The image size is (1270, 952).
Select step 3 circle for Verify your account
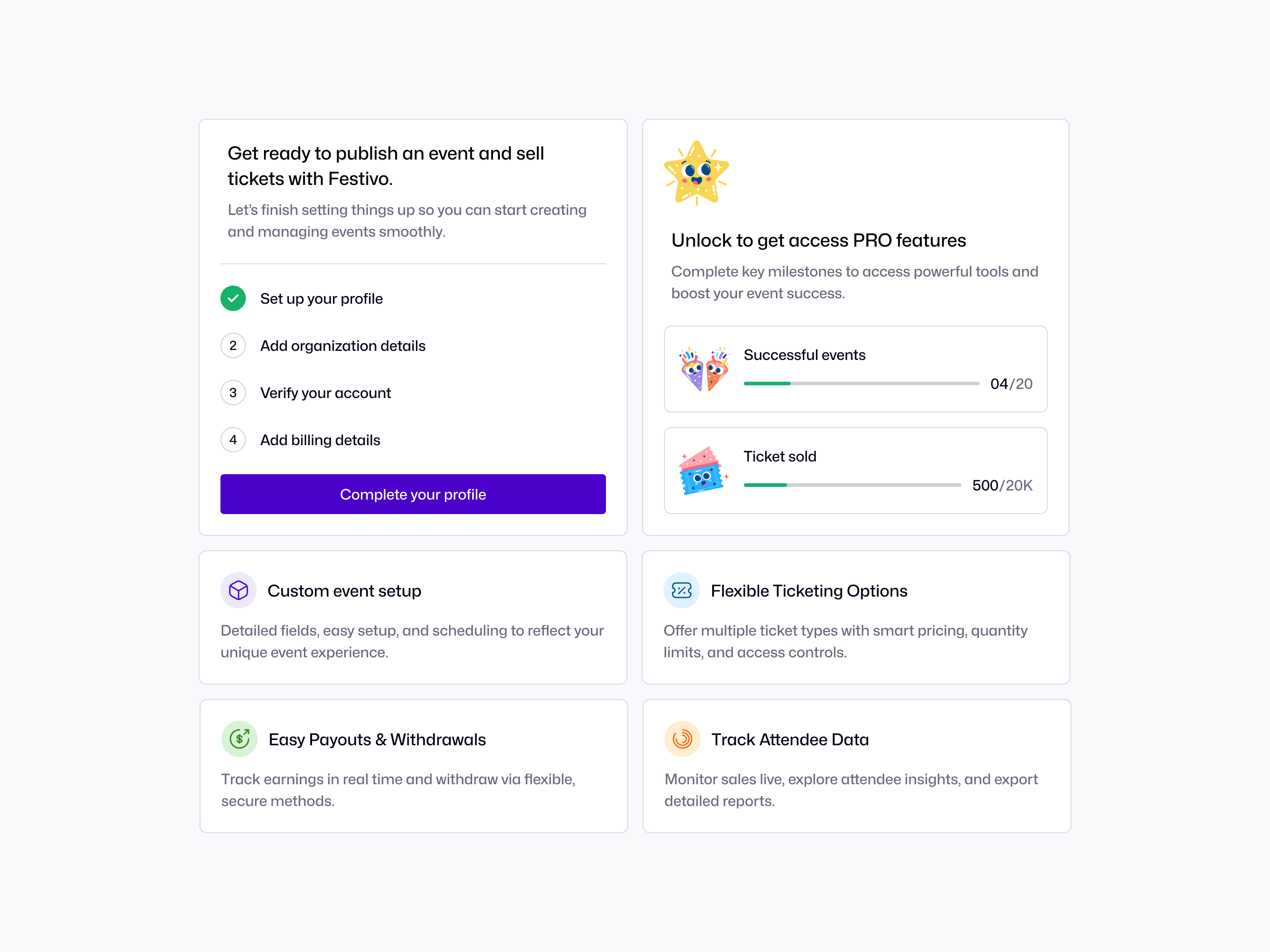[x=233, y=393]
